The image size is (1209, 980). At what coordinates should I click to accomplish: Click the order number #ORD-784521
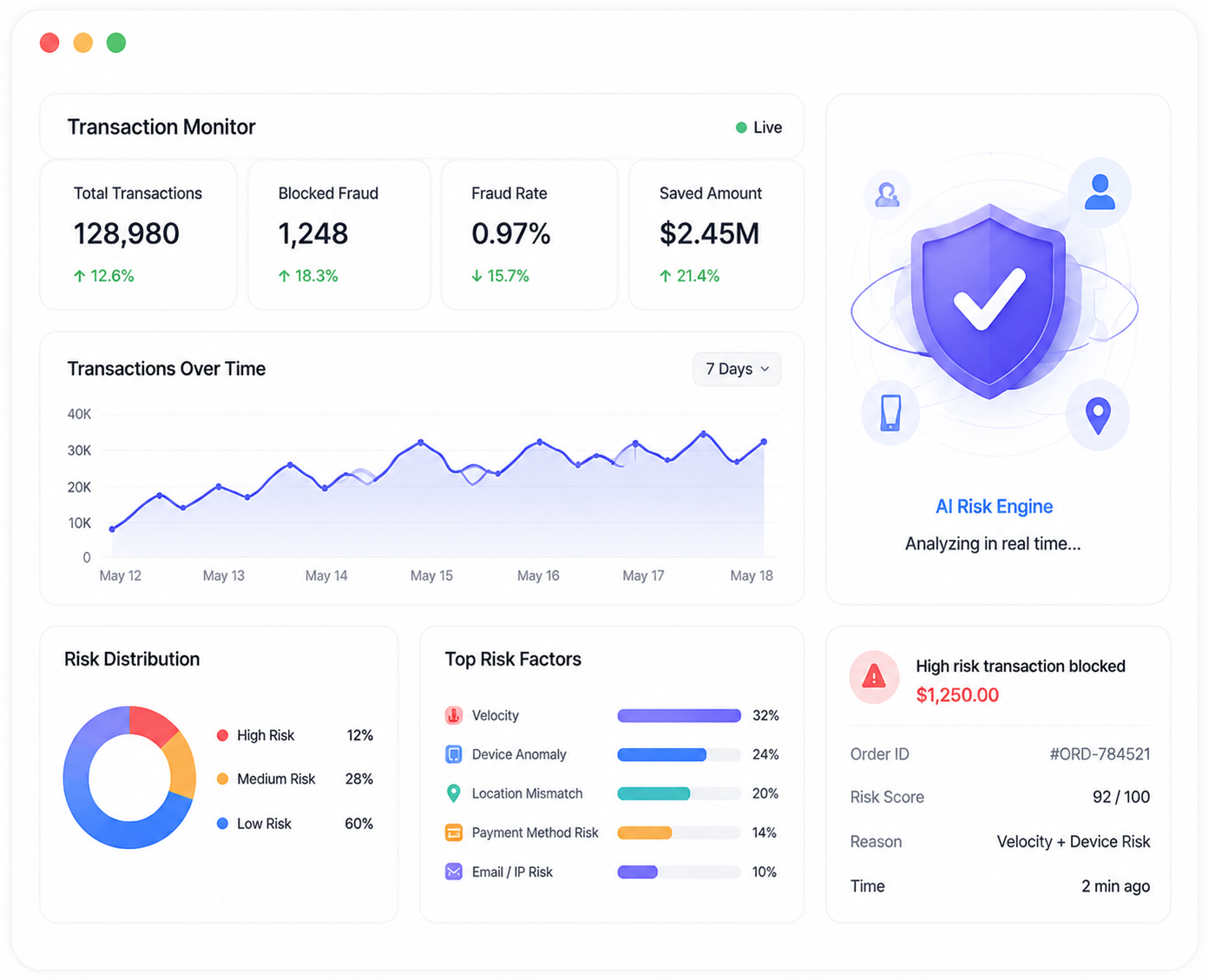tap(1100, 753)
